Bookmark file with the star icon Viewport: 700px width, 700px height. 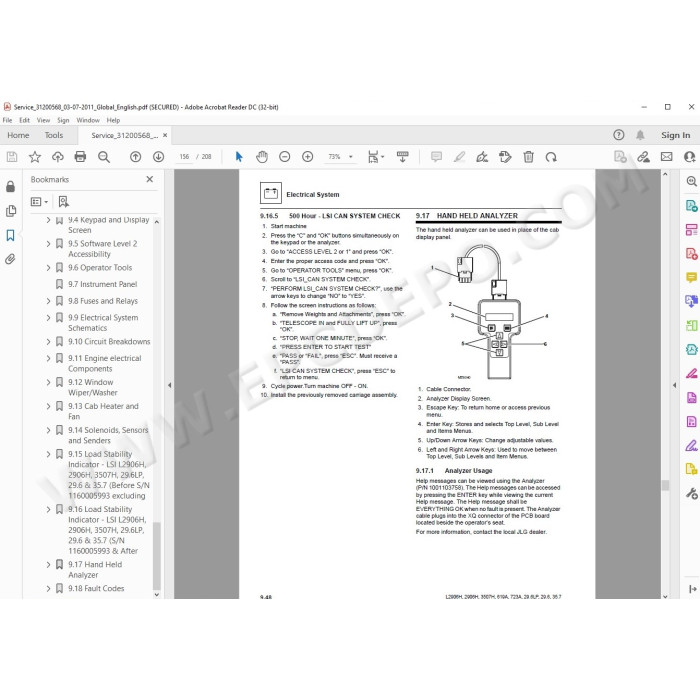(x=35, y=157)
